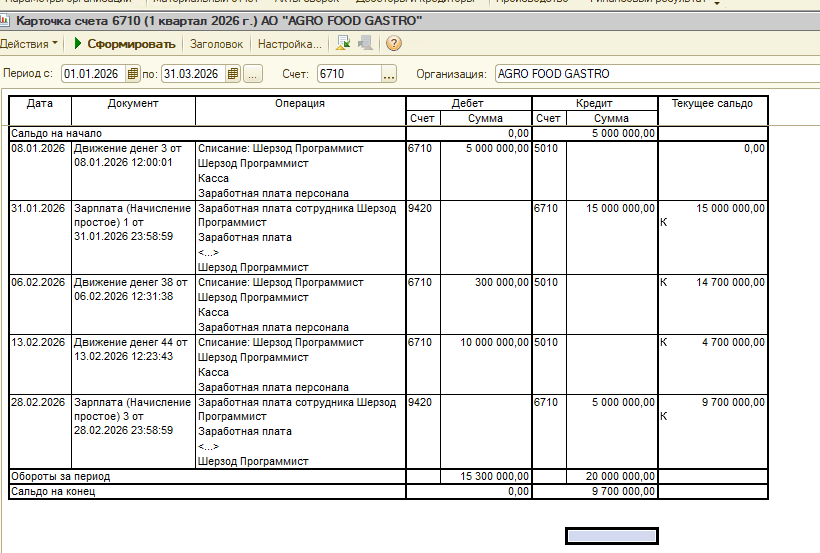This screenshot has width=820, height=553.
Task: Open calendar for start date 01.01.2026
Action: [x=133, y=74]
